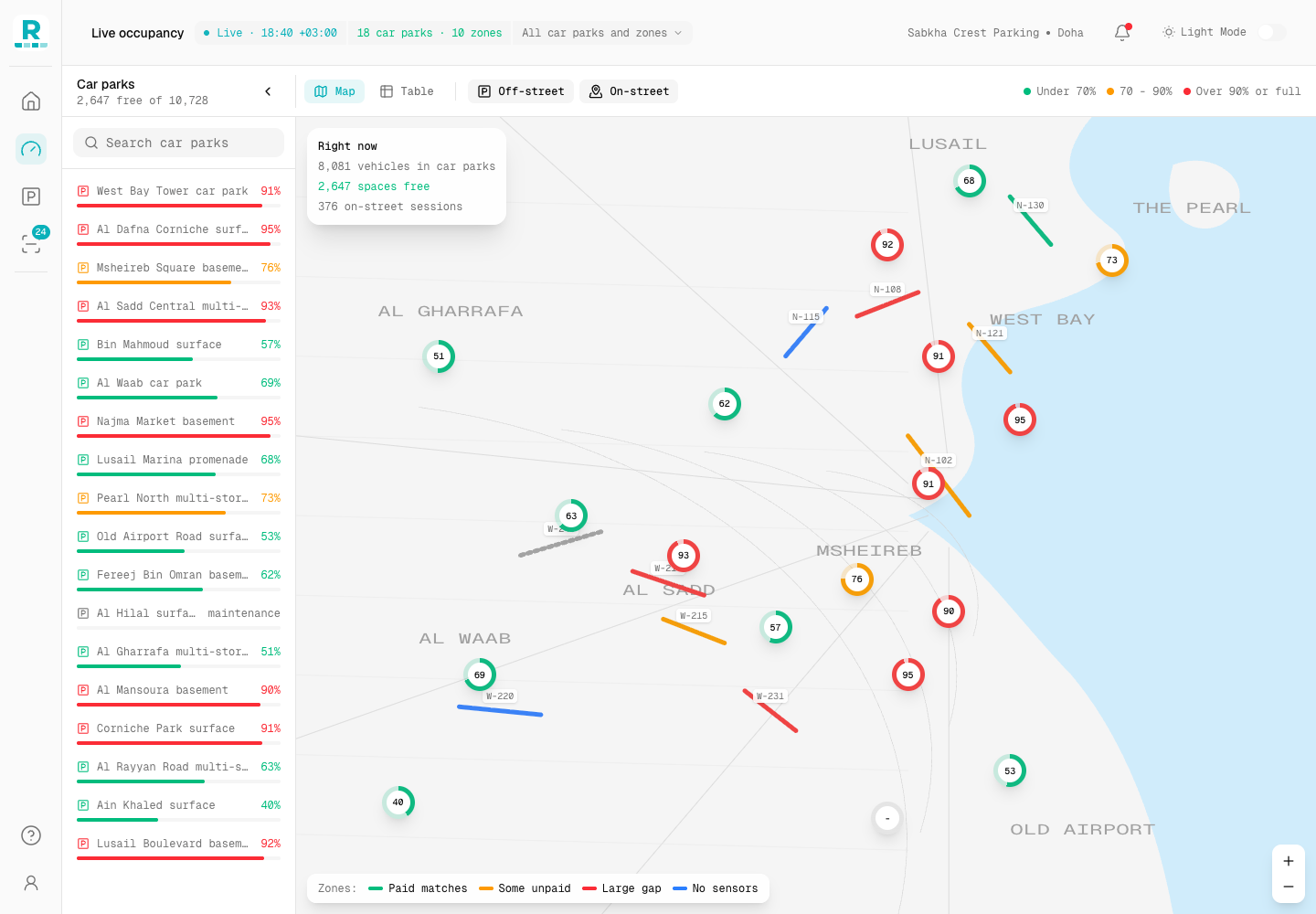Open the parking P sidebar icon
Viewport: 1316px width, 914px height.
pos(31,197)
